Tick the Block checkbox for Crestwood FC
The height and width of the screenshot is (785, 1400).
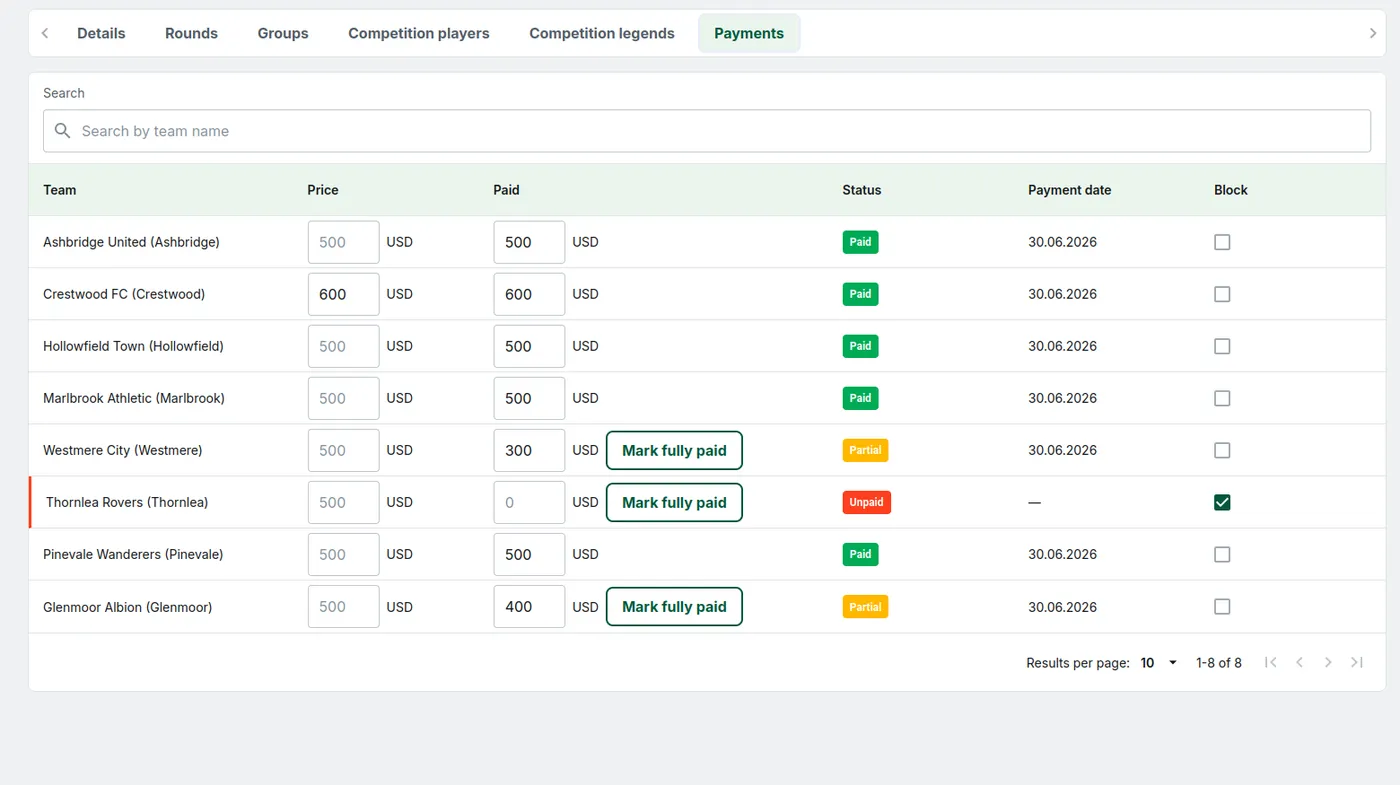[x=1222, y=294]
